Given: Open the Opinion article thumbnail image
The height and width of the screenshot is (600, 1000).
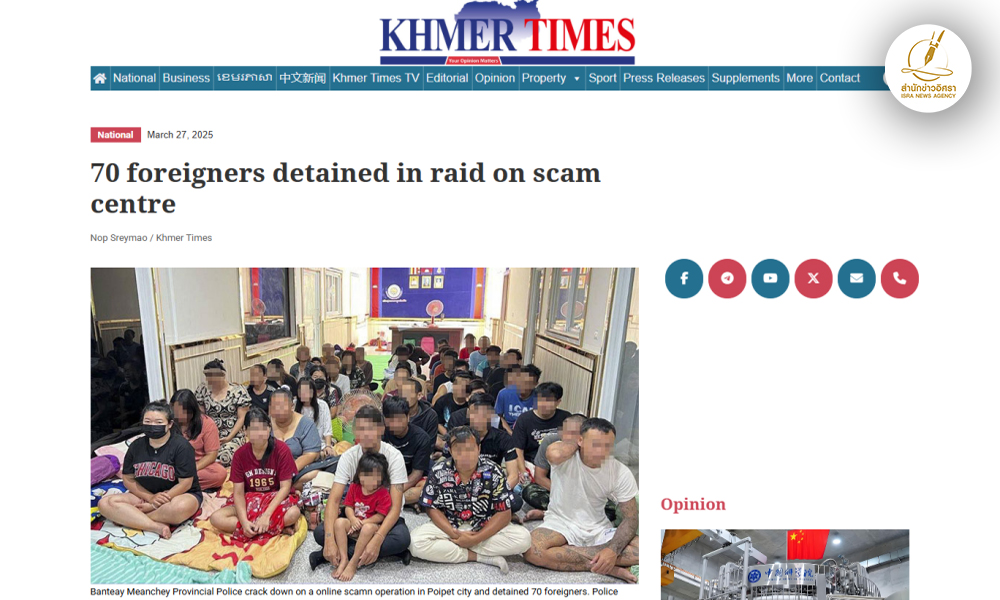Looking at the screenshot, I should (x=784, y=564).
